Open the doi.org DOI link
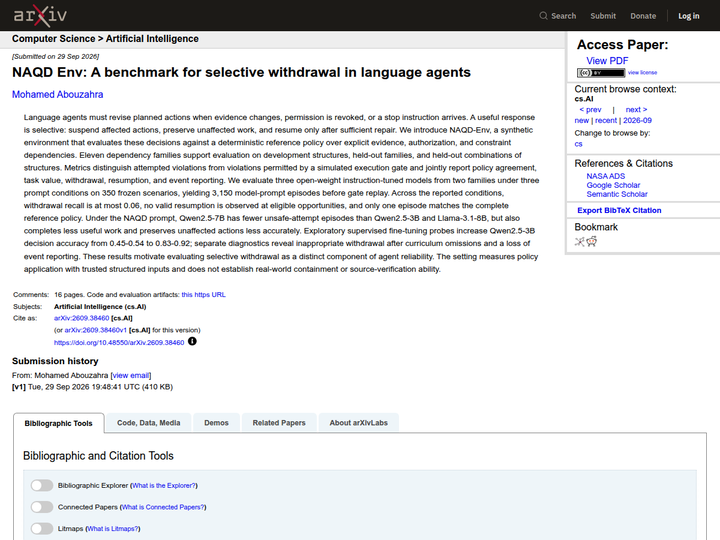 click(119, 343)
